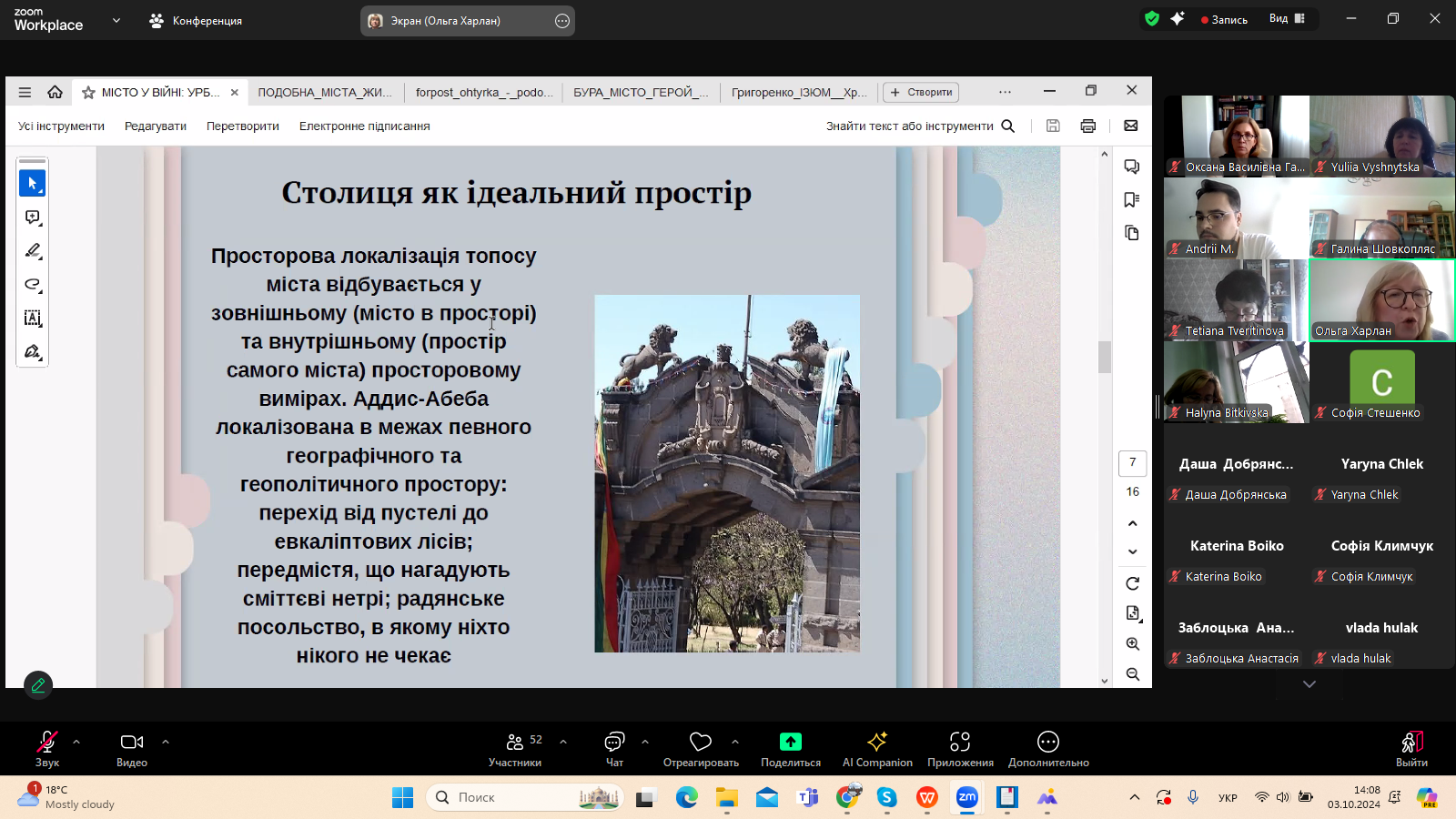The image size is (1456, 819).
Task: Open the Редагувати menu
Action: click(x=156, y=126)
